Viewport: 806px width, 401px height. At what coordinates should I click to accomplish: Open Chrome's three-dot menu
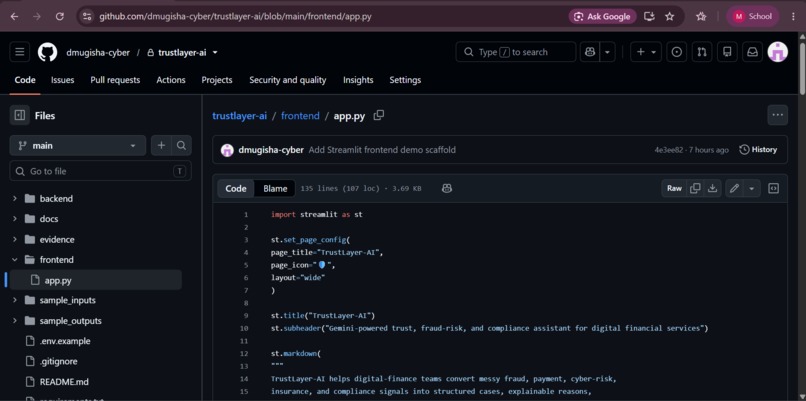coord(794,16)
